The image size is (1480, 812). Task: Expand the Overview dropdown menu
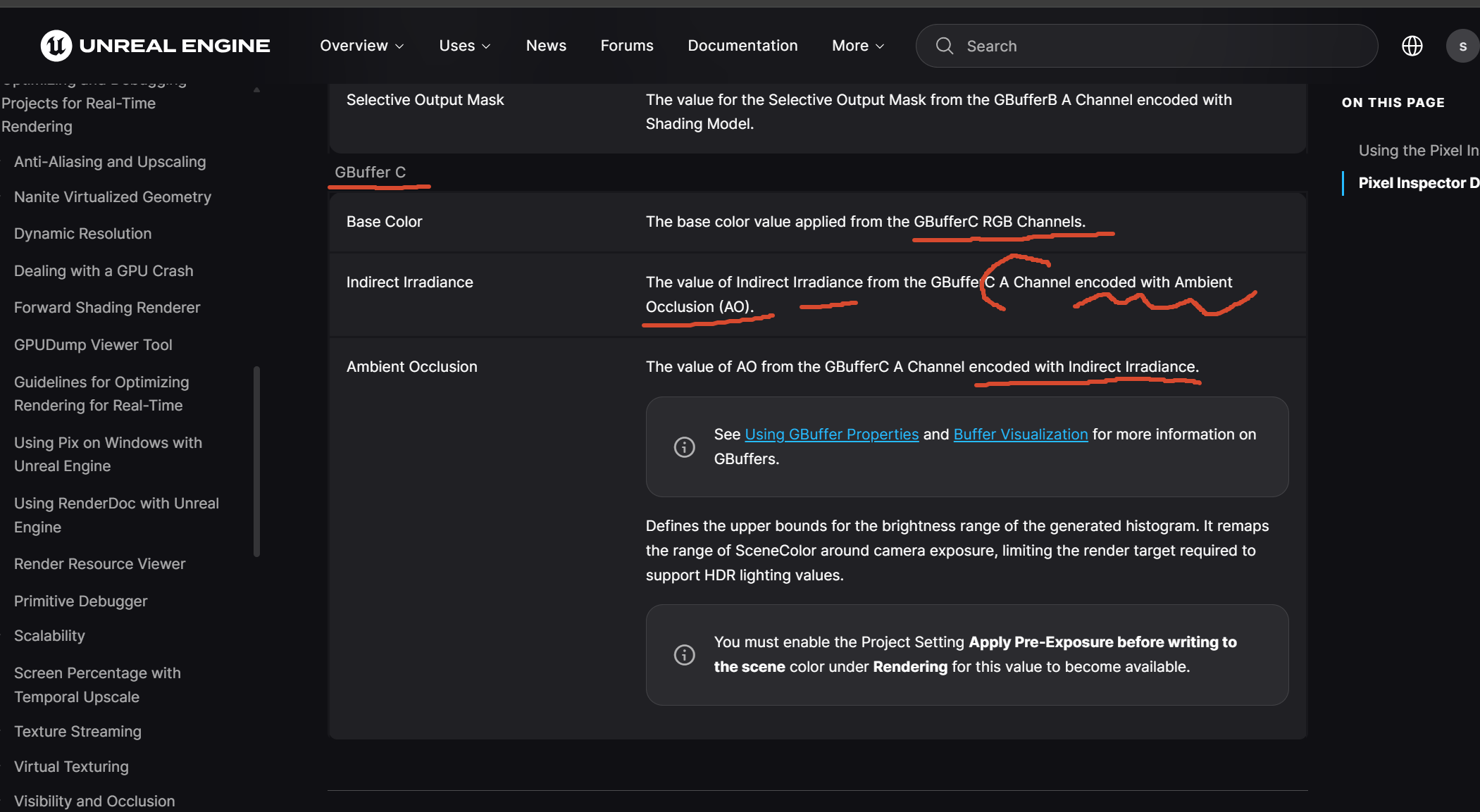click(x=362, y=46)
